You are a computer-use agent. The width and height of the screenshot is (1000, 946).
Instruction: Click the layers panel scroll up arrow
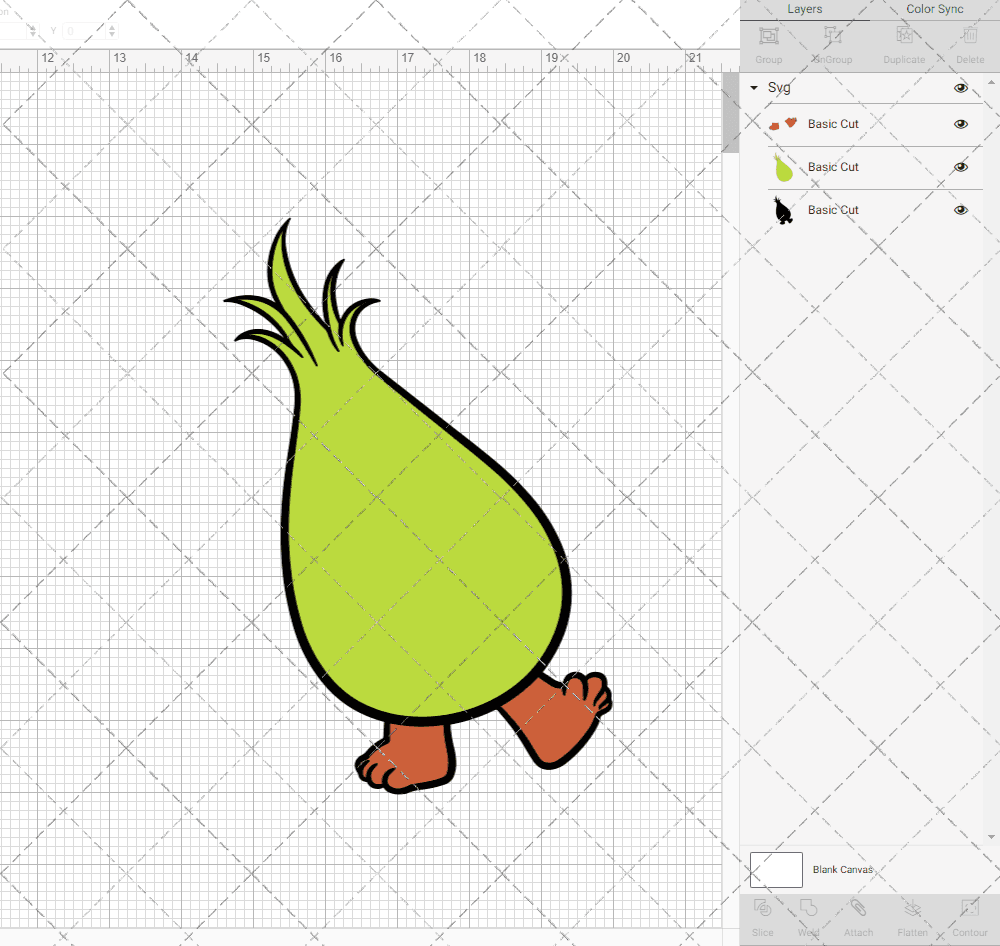pyautogui.click(x=991, y=83)
